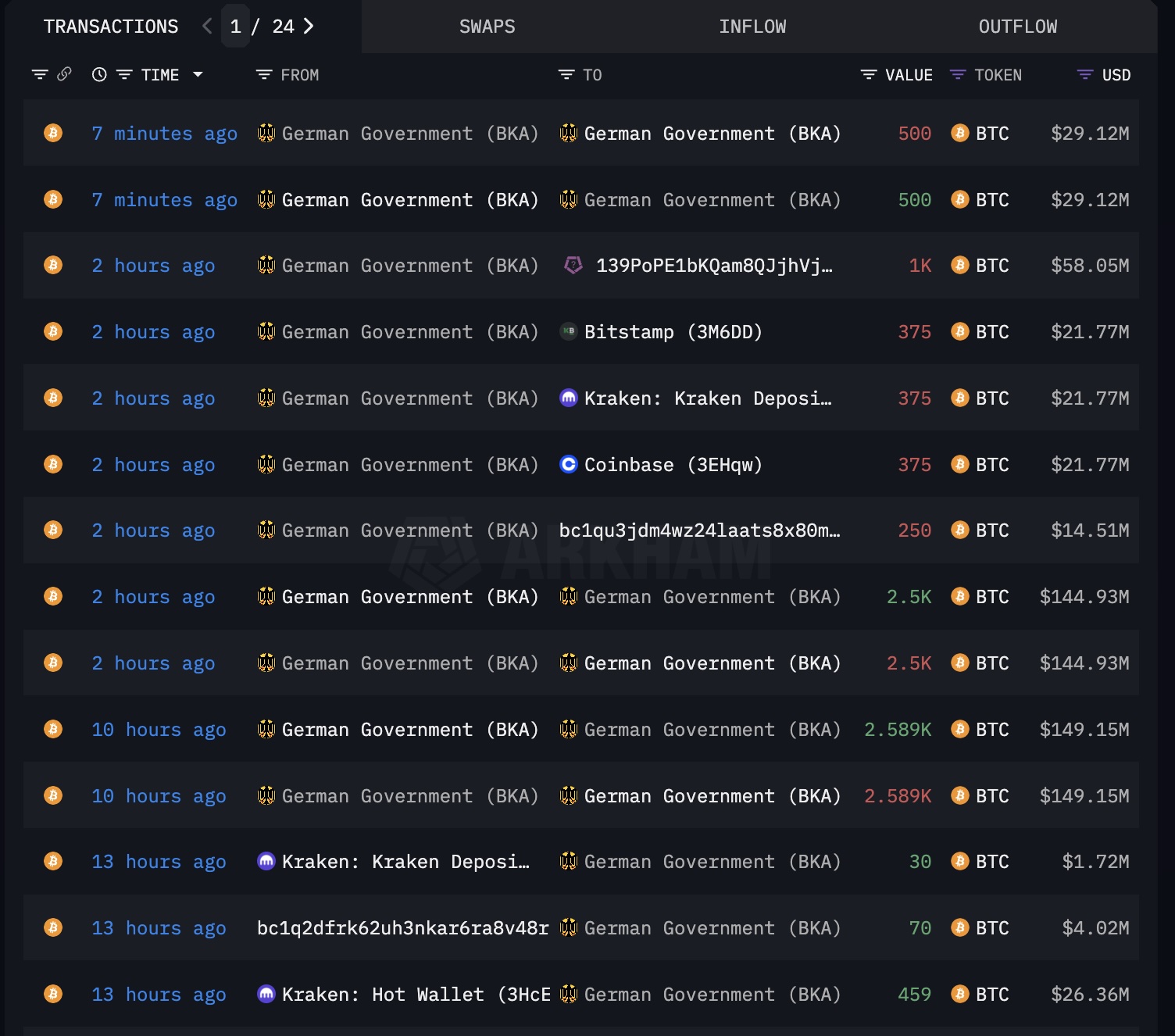Open Kraken Deposit sender in 30 BTC row
1175x1036 pixels.
click(405, 862)
